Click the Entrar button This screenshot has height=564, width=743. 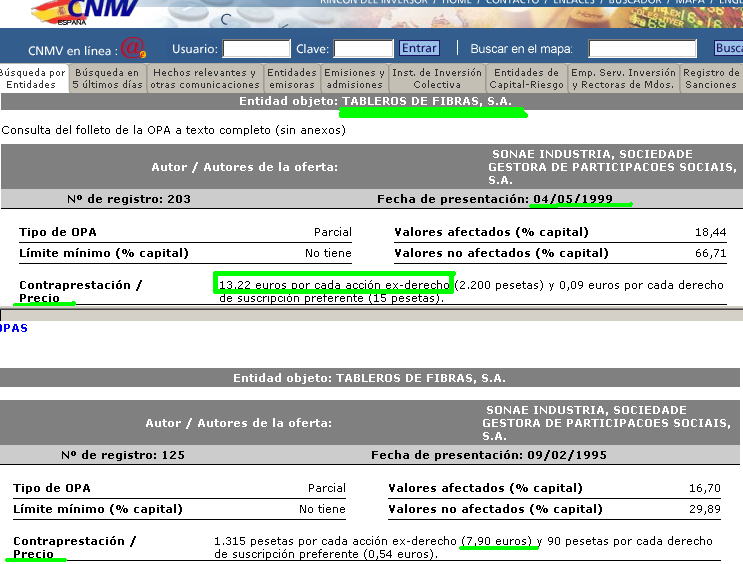[419, 48]
